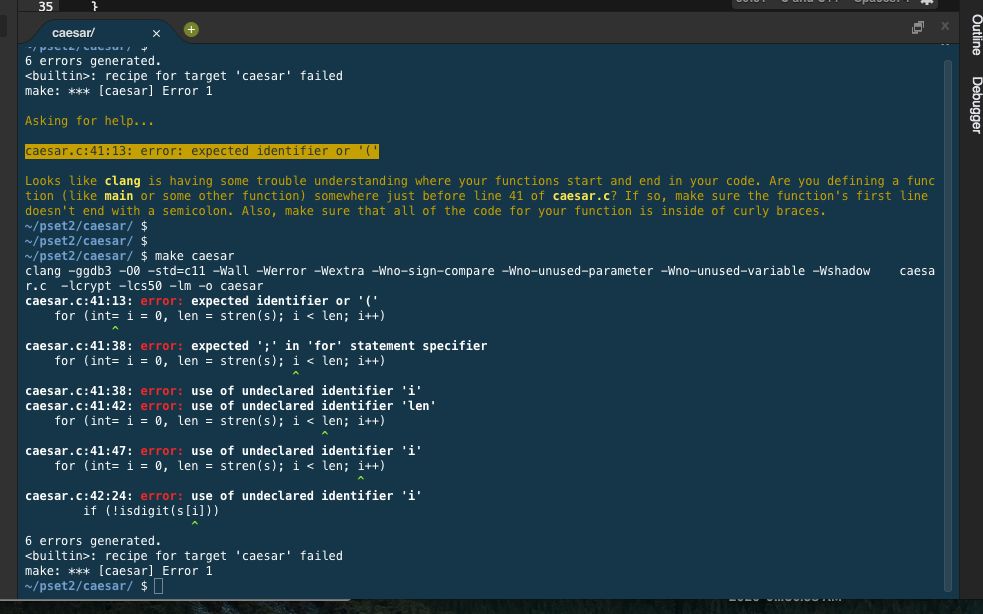Click the caesar.c:41:38 undeclared identifier 'i' error
Viewport: 983px width, 614px height.
(223, 391)
